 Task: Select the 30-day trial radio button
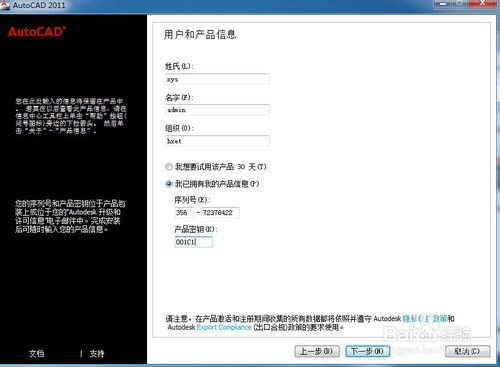tap(169, 166)
